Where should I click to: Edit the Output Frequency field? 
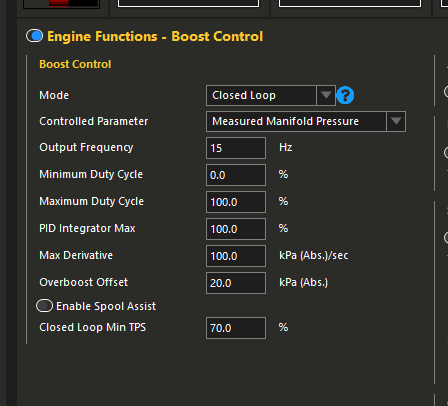(x=236, y=148)
